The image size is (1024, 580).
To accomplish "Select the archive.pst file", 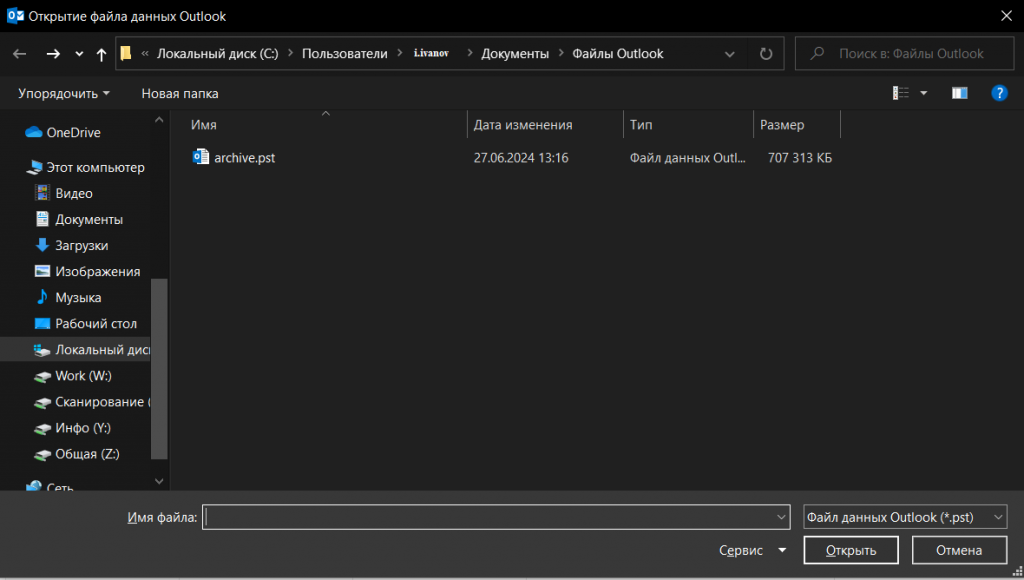I will tap(244, 157).
